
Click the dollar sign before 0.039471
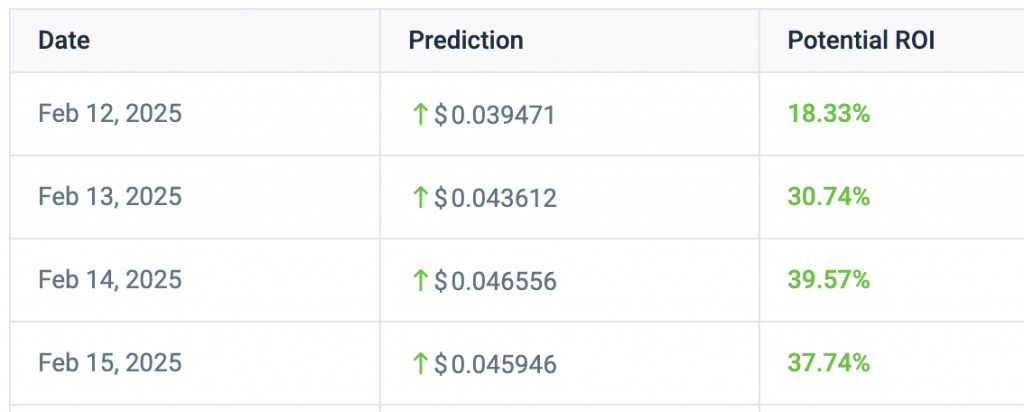tap(441, 115)
